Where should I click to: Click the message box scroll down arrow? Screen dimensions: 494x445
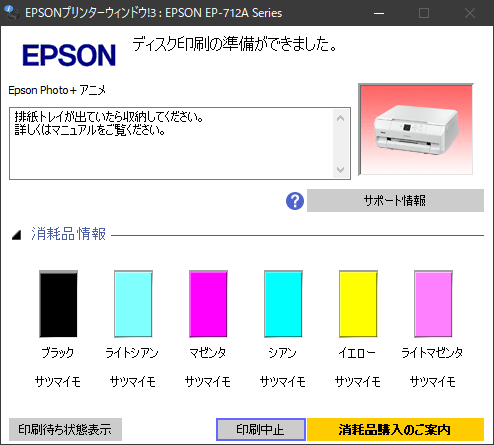pyautogui.click(x=340, y=169)
